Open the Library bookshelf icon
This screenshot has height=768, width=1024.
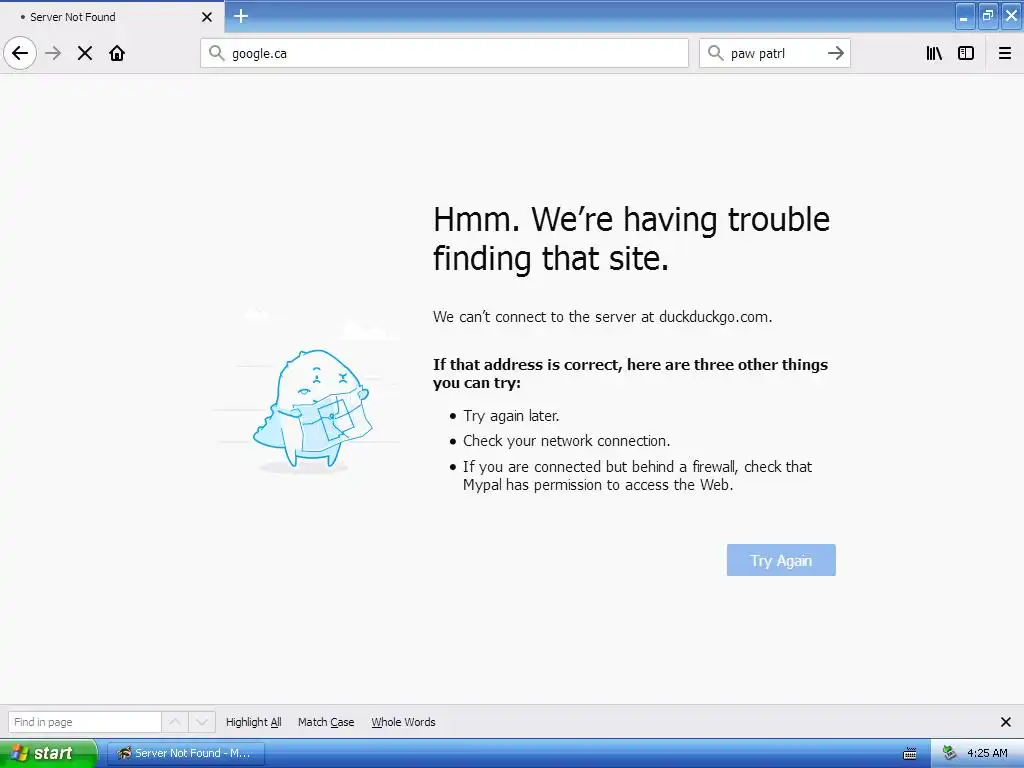click(935, 53)
